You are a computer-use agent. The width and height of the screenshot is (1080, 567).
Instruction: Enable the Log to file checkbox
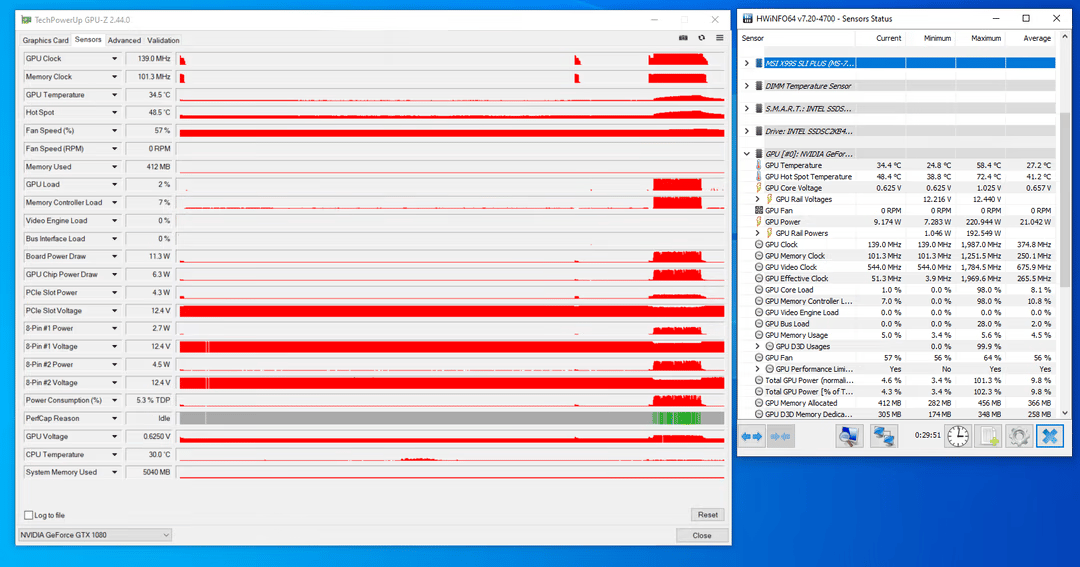tap(28, 515)
